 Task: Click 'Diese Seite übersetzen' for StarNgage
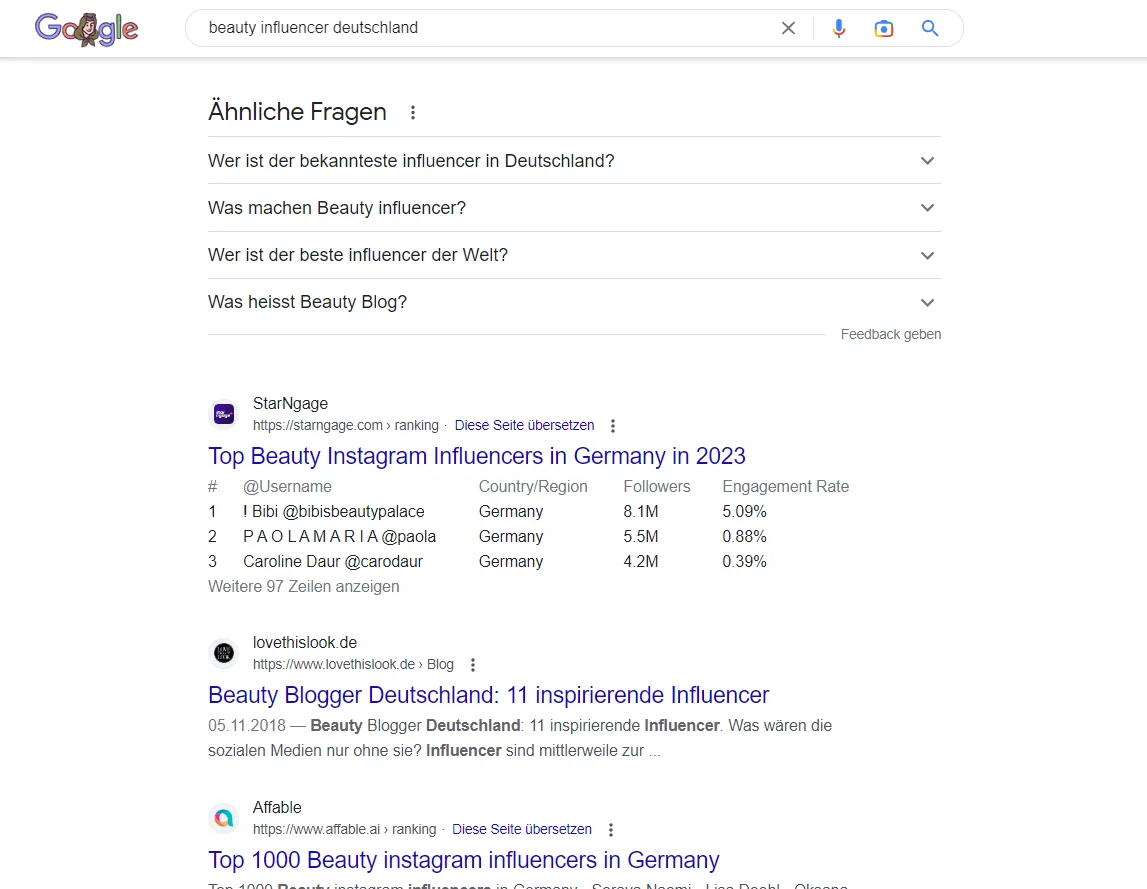524,425
